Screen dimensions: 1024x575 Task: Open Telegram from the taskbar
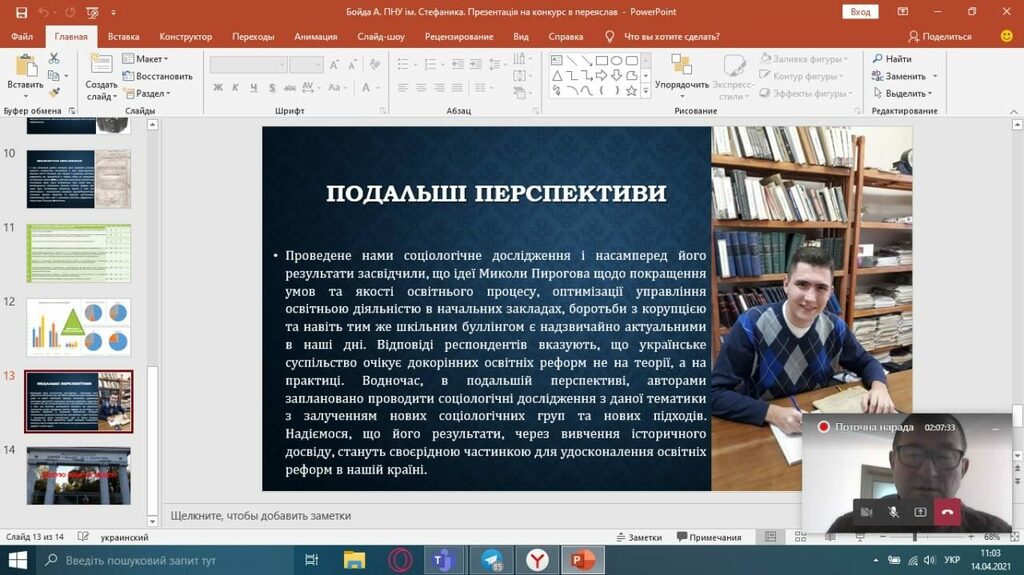click(491, 560)
